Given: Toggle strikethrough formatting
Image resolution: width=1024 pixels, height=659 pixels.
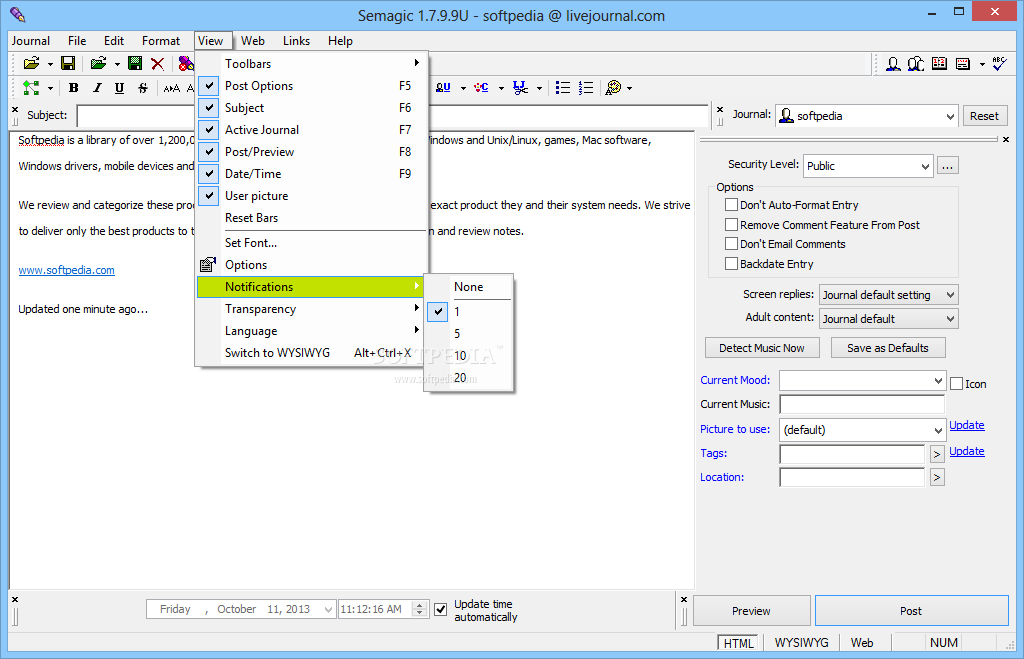Looking at the screenshot, I should point(142,88).
